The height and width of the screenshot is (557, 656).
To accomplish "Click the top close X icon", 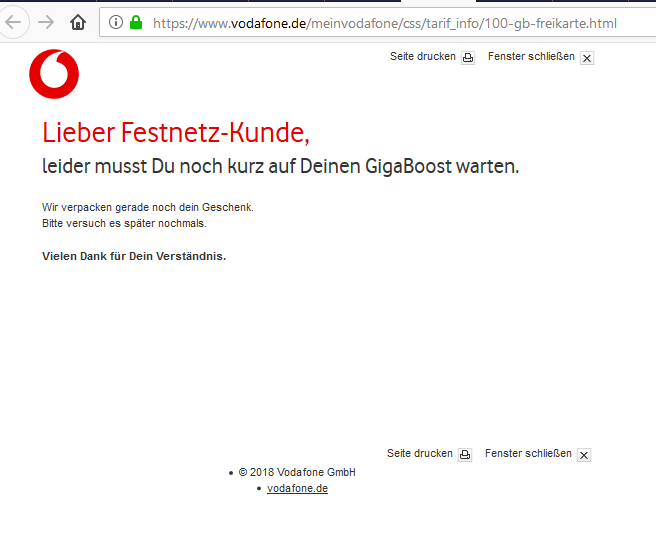I will [x=587, y=58].
